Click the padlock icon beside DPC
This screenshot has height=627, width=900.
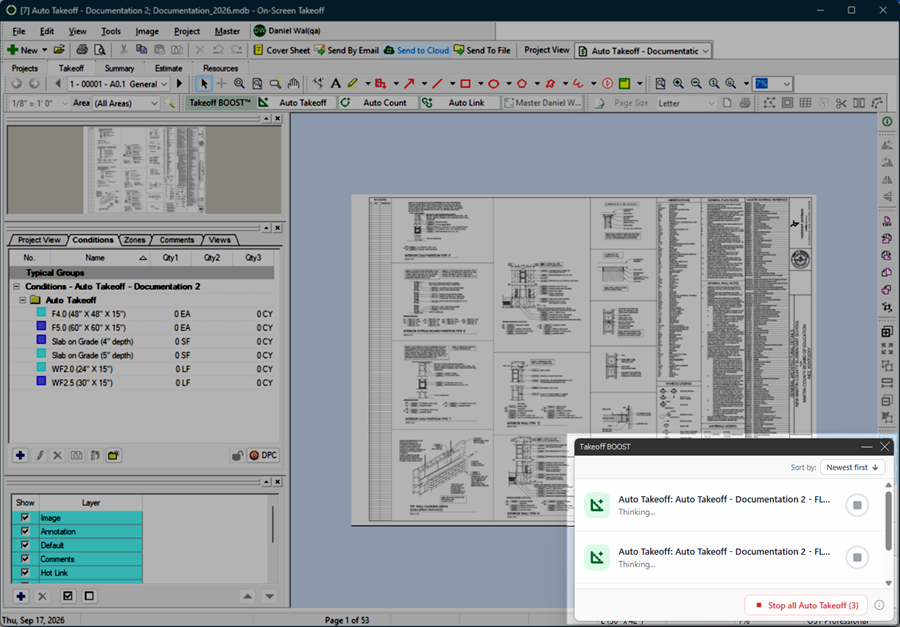[236, 455]
